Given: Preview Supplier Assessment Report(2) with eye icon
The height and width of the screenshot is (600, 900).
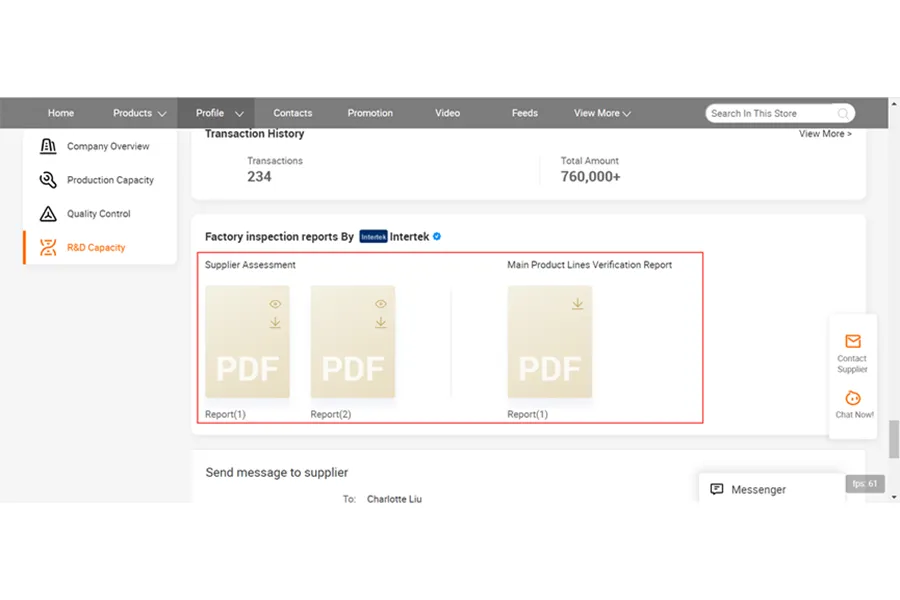Looking at the screenshot, I should tap(380, 304).
